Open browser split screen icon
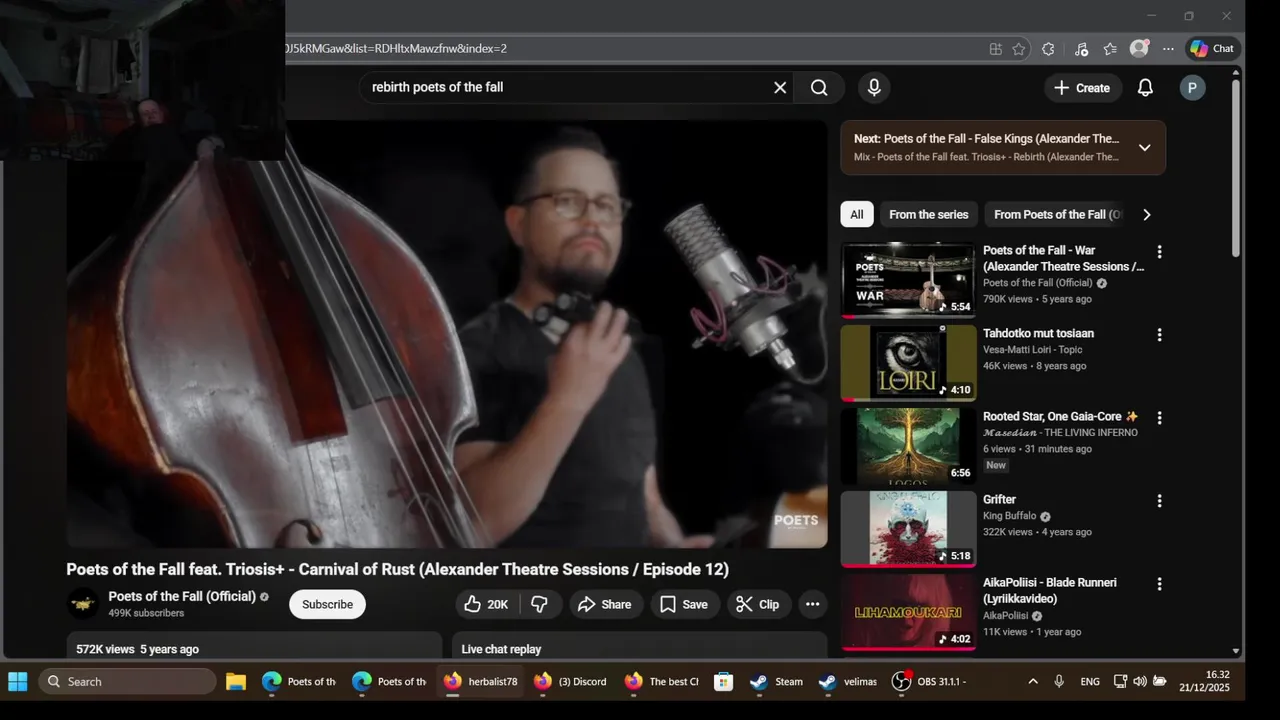 995,48
